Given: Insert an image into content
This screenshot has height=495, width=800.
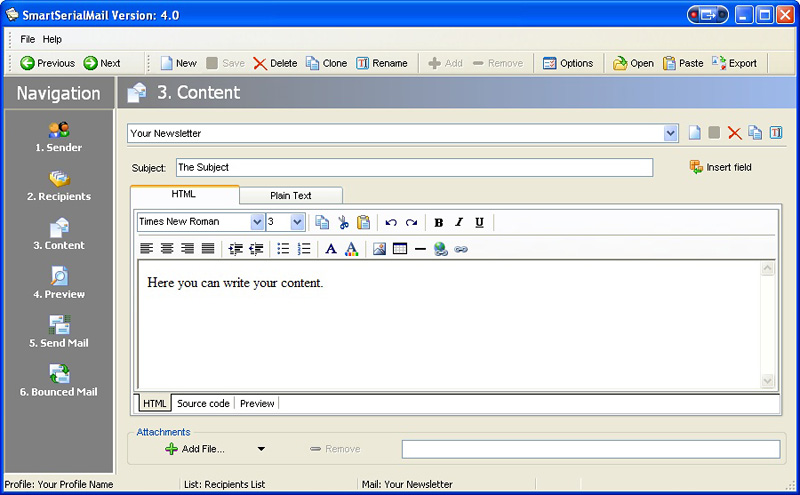Looking at the screenshot, I should 379,249.
